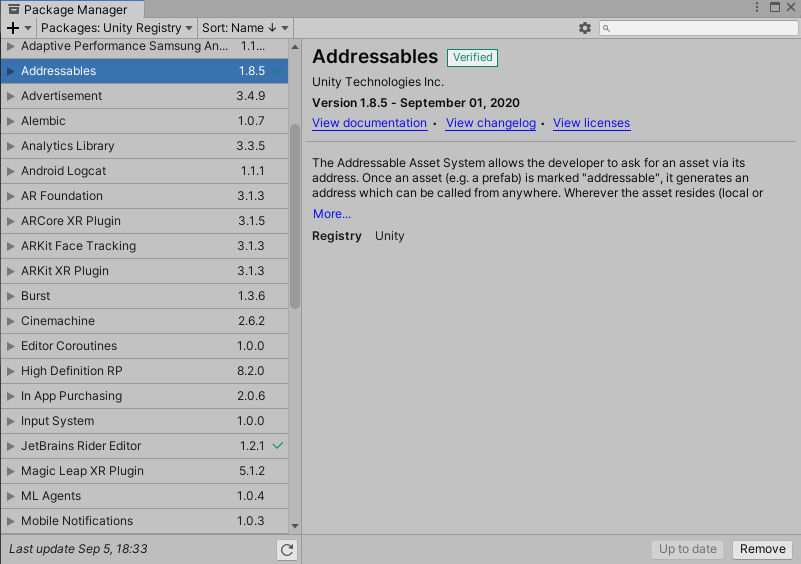Open the Sort: Name dropdown
The height and width of the screenshot is (564, 801).
point(245,28)
